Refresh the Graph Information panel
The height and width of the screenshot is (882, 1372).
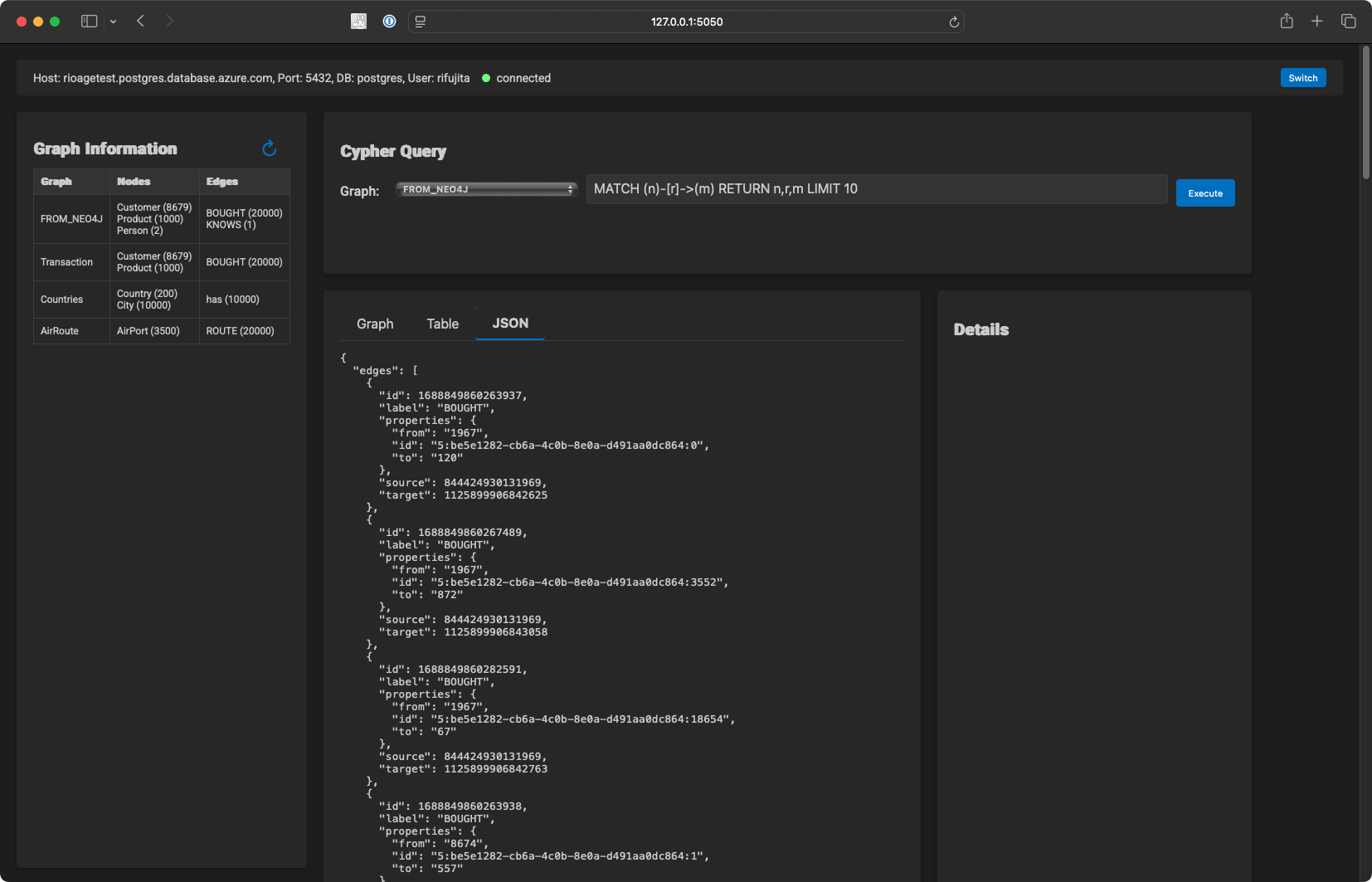270,149
